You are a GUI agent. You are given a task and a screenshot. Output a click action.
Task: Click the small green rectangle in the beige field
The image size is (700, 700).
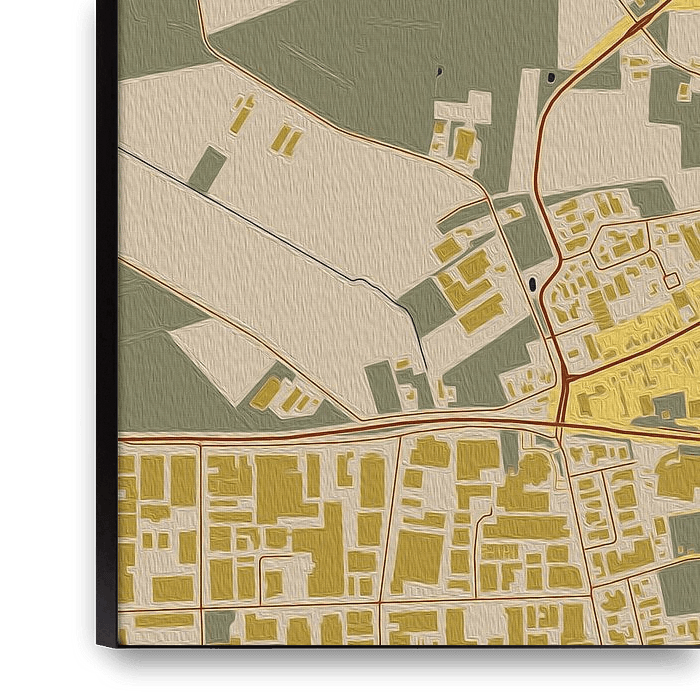point(207,169)
